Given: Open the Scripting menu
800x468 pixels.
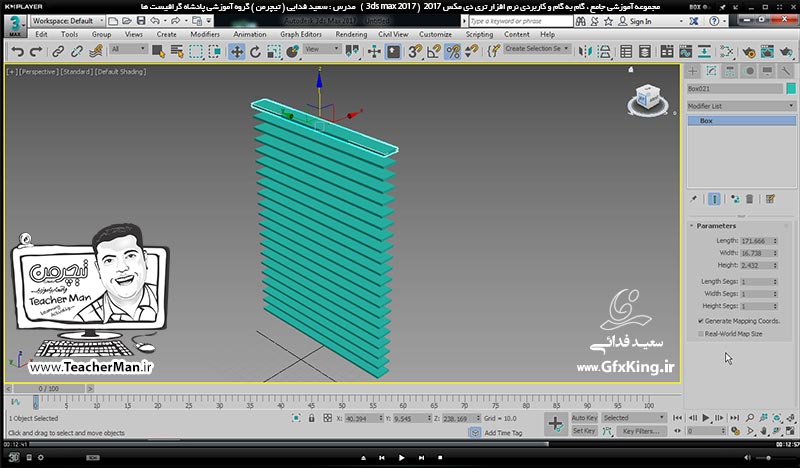Looking at the screenshot, I should point(479,34).
